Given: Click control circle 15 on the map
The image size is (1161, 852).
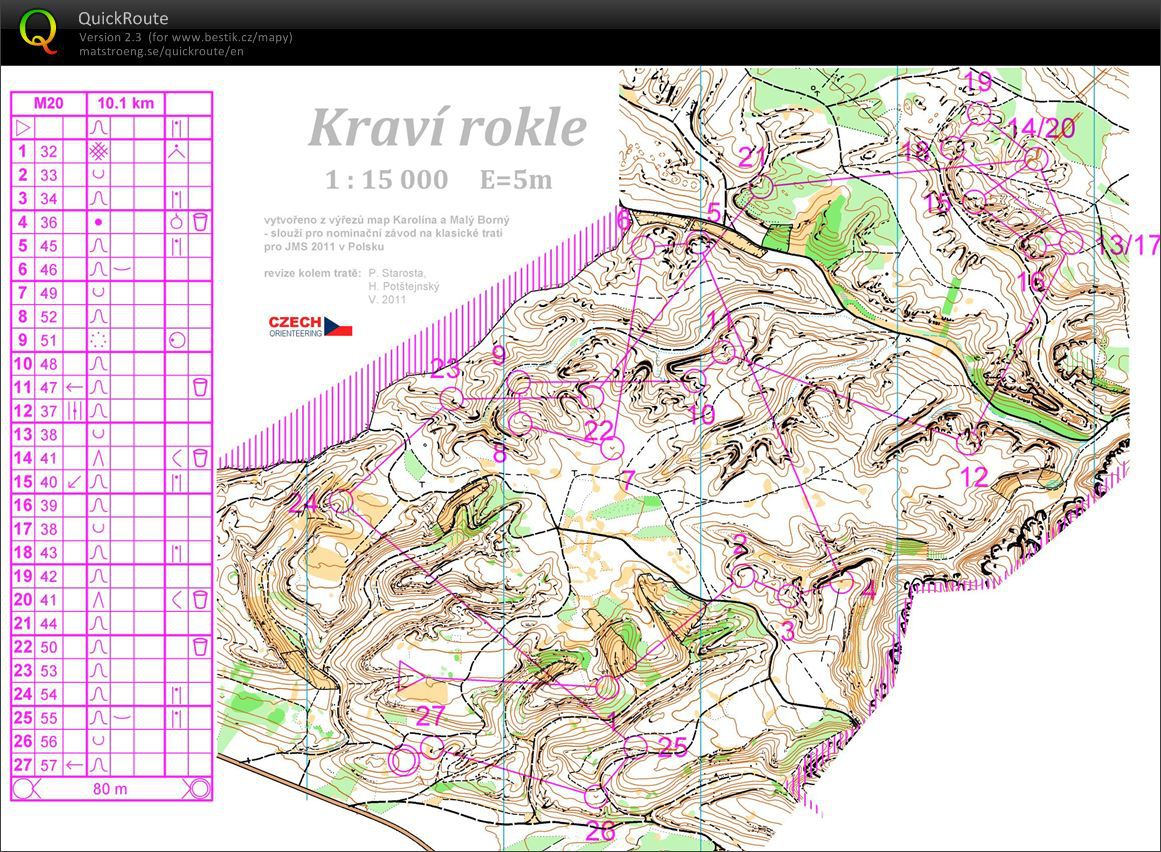Looking at the screenshot, I should point(976,201).
